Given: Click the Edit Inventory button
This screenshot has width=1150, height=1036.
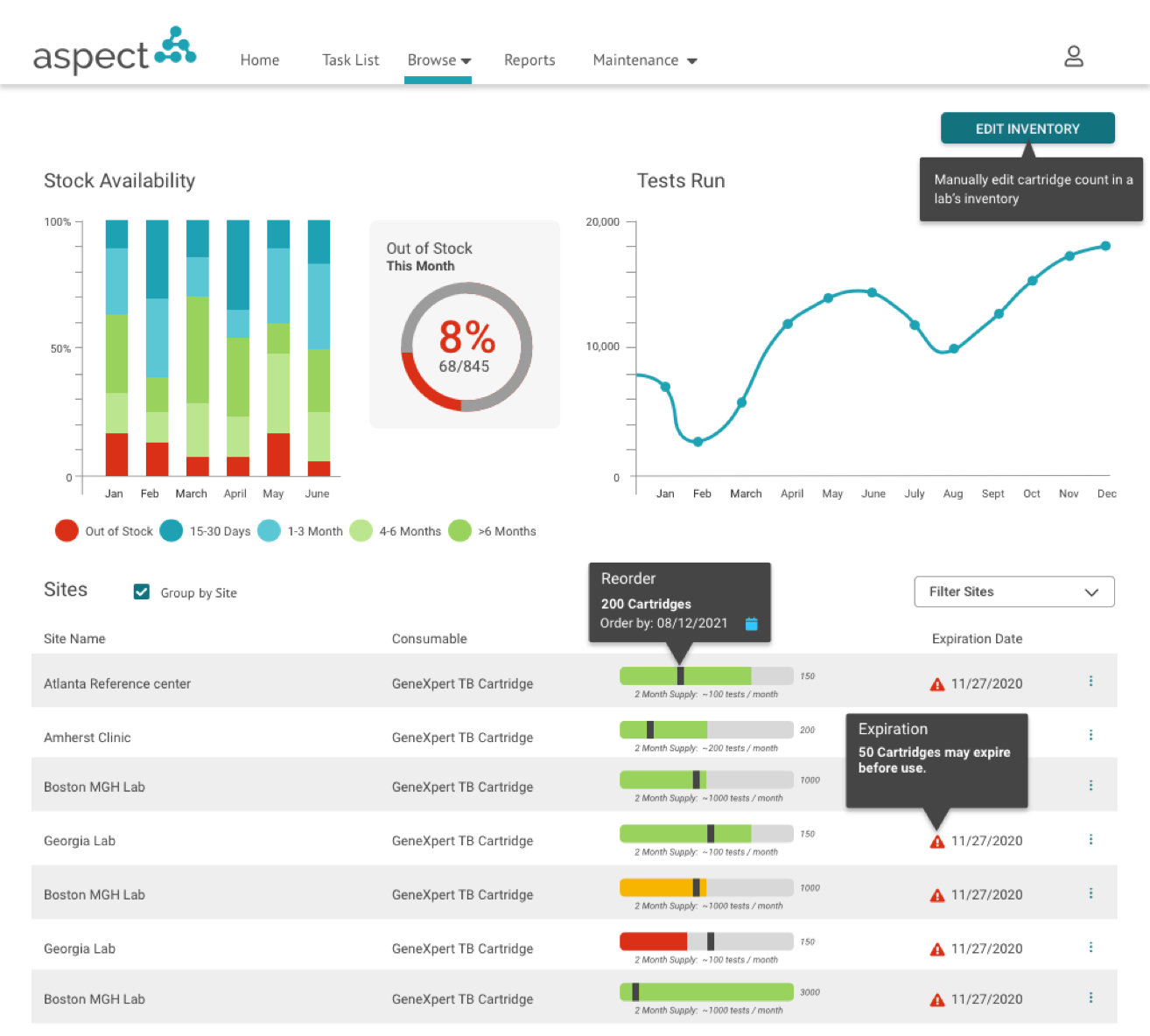Looking at the screenshot, I should tap(1027, 129).
